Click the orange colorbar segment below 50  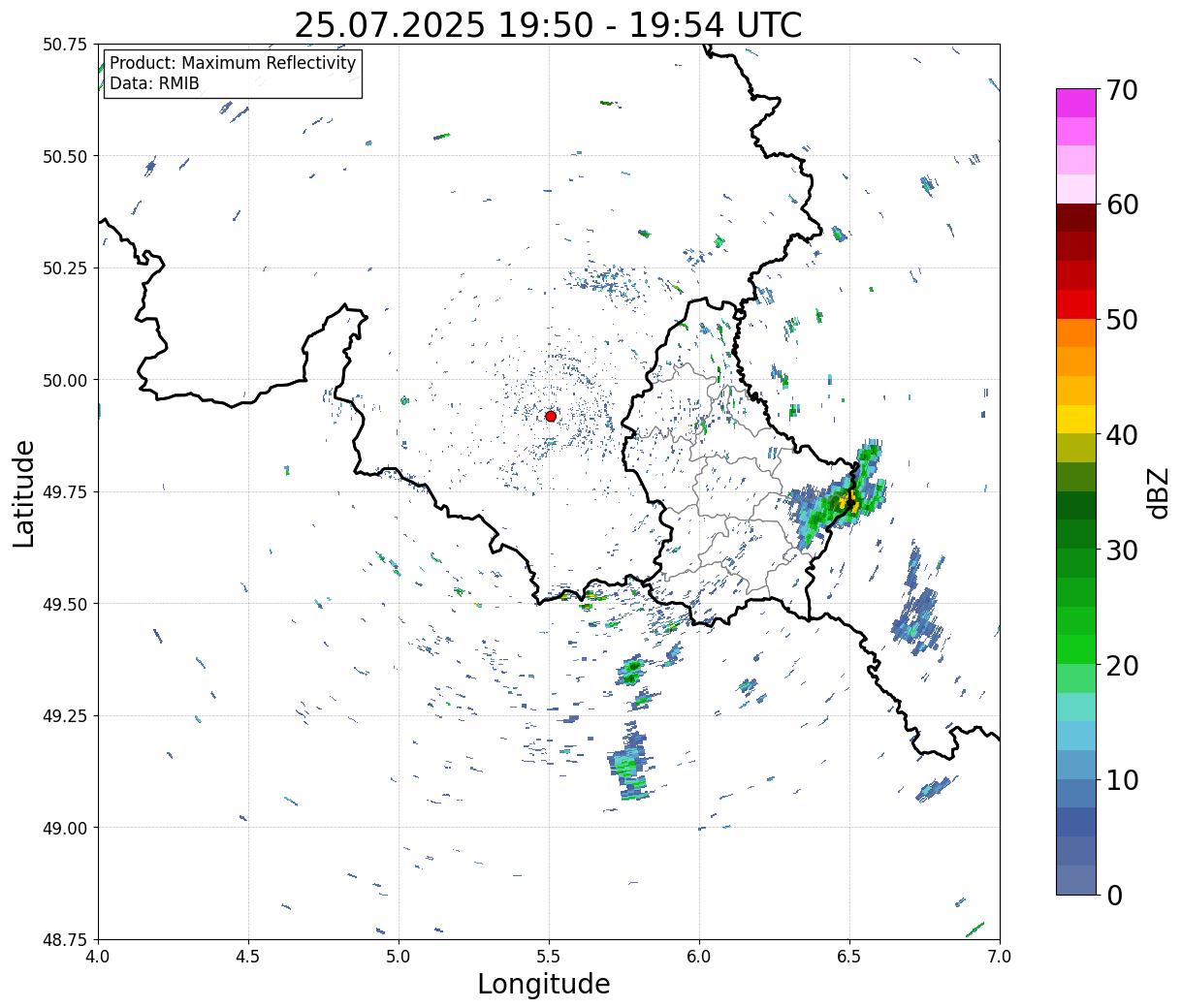[1076, 332]
